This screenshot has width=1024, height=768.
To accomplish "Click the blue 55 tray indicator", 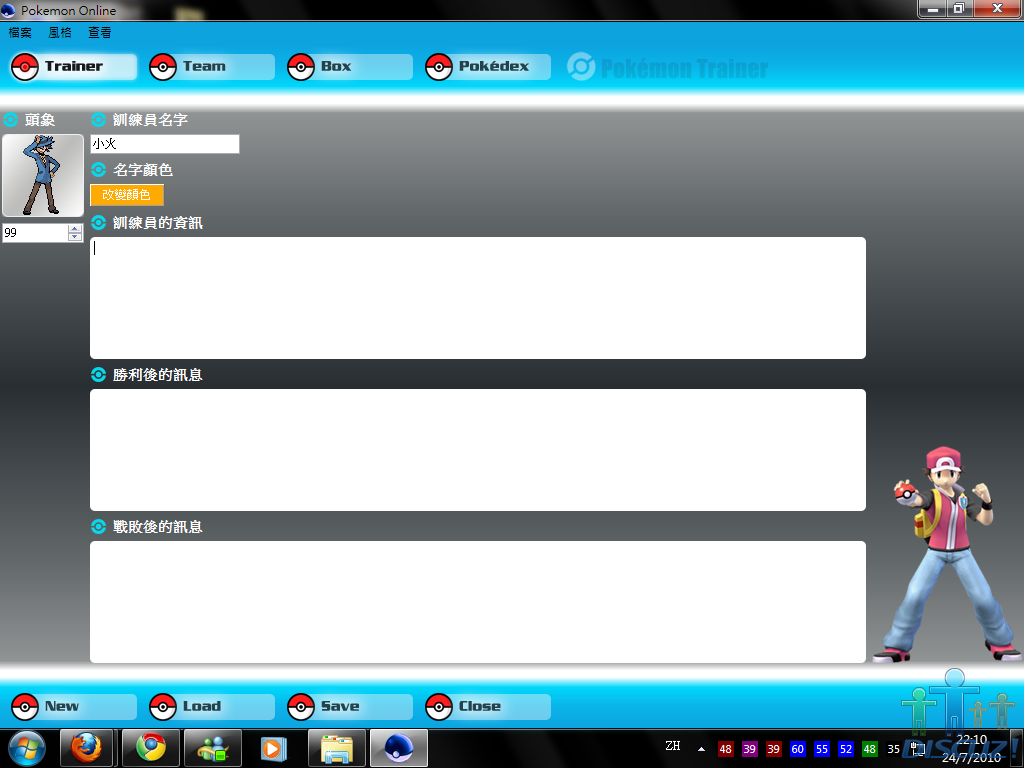I will [822, 749].
